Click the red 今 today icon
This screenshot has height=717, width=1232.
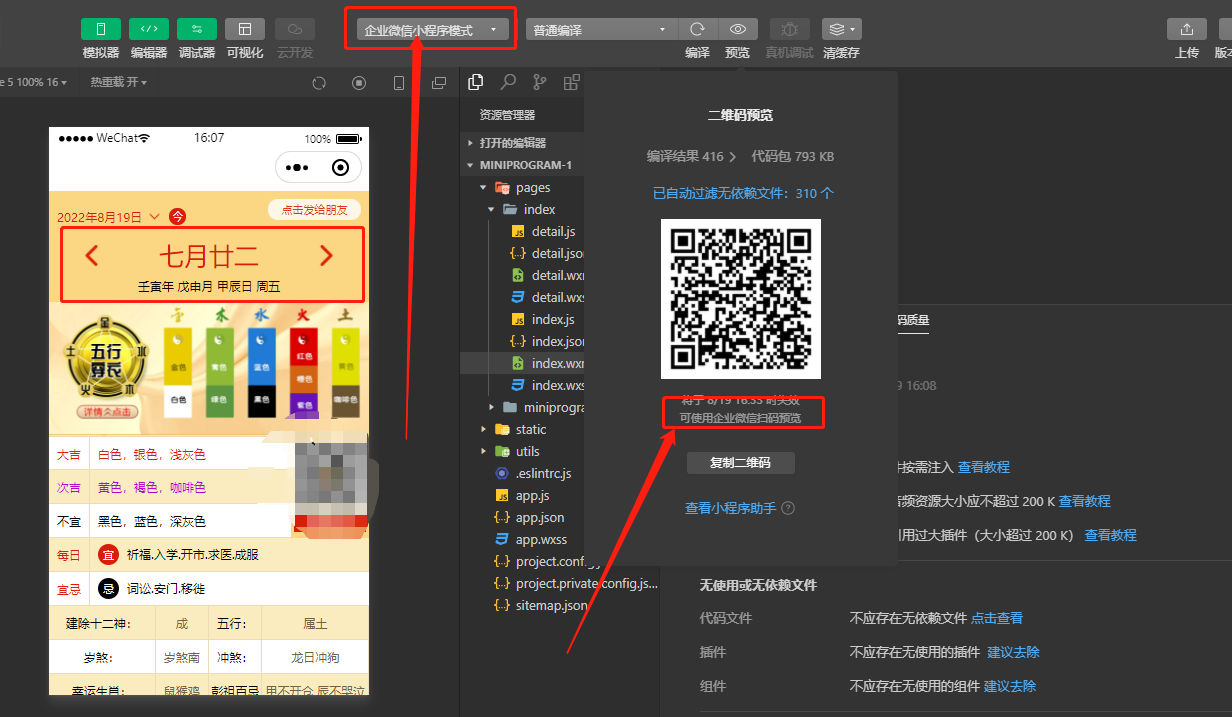[x=178, y=216]
